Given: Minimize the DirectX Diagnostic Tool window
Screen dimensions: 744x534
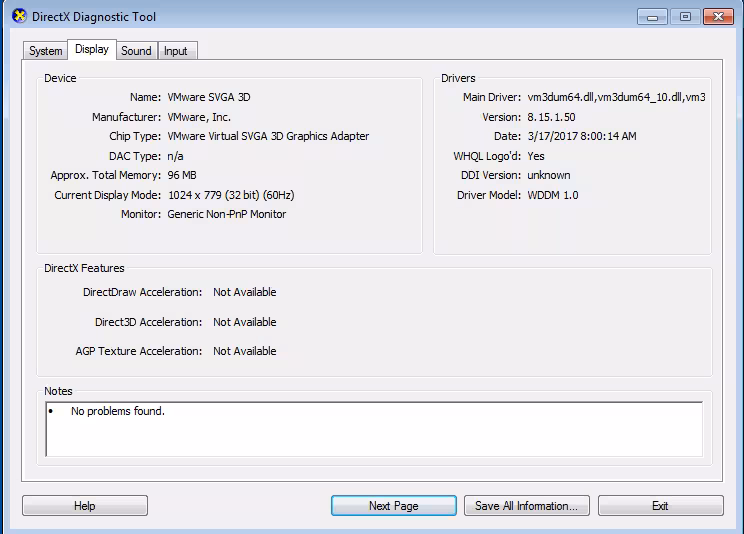Looking at the screenshot, I should coord(652,17).
